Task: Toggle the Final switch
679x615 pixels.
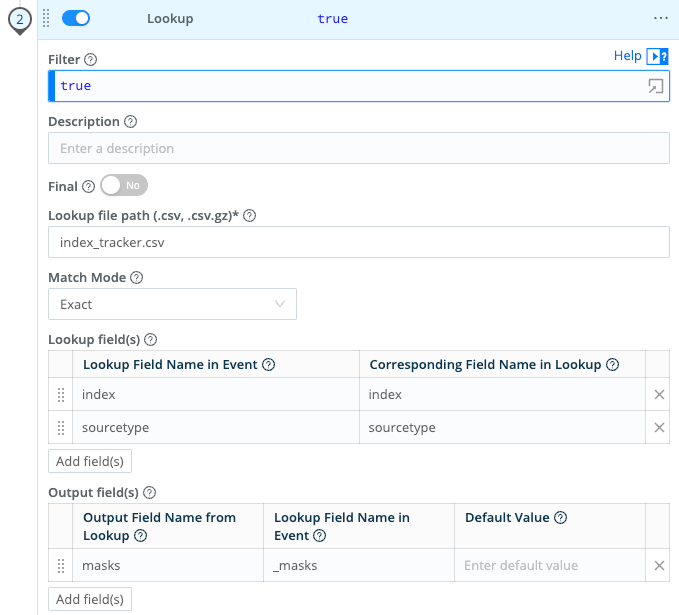Action: pos(124,185)
